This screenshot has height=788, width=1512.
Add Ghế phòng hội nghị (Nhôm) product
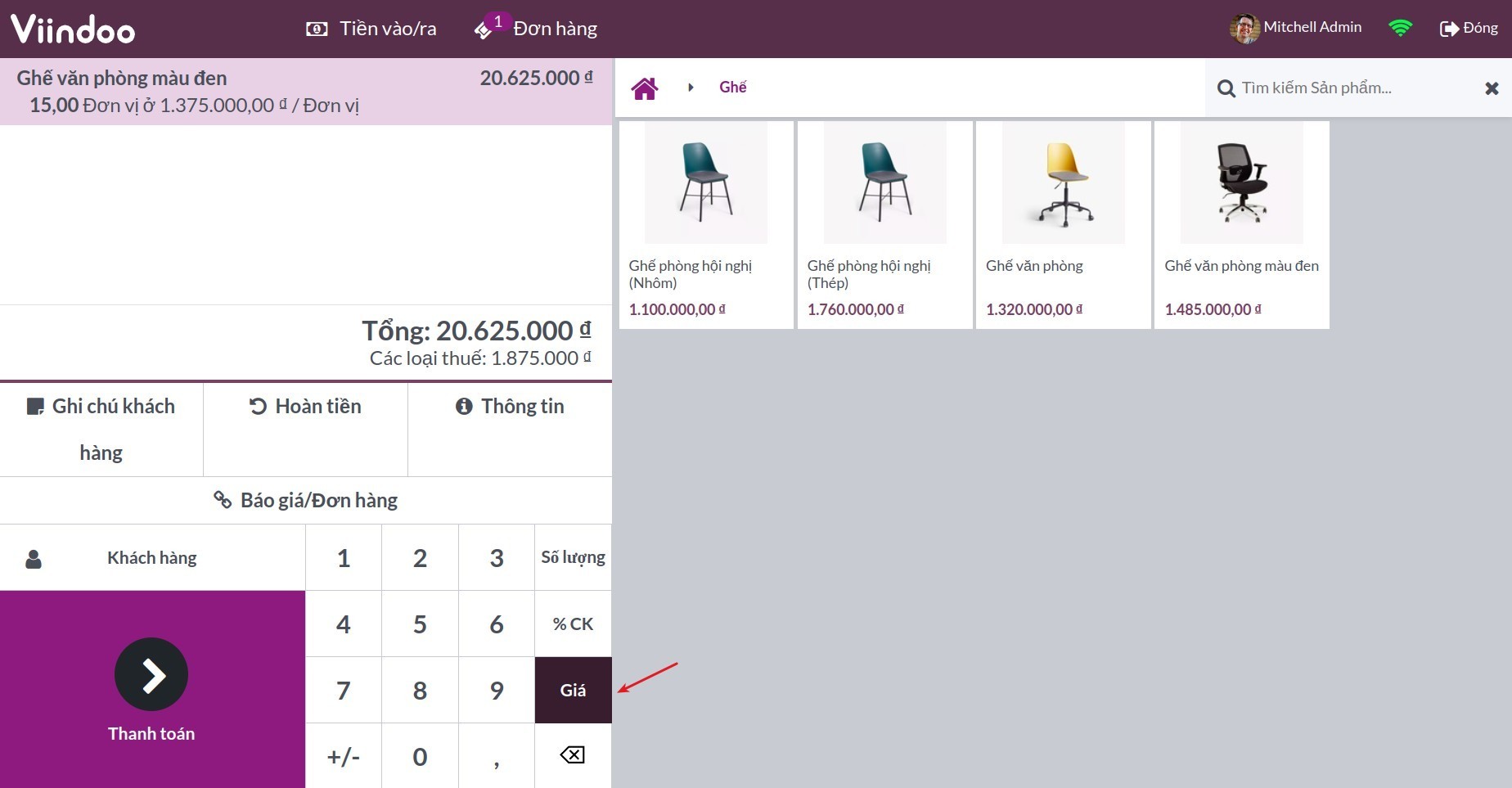coord(706,225)
